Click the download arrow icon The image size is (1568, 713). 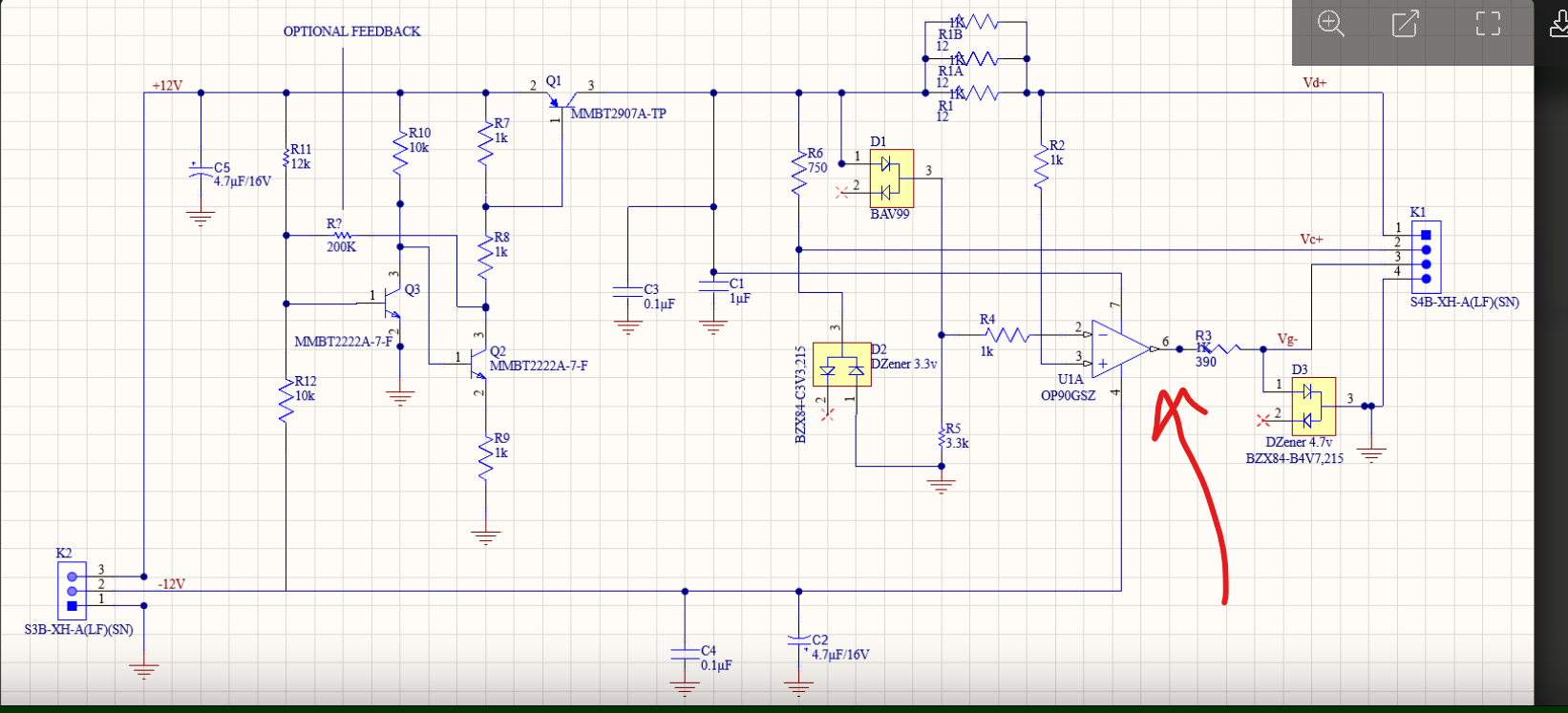click(1557, 24)
